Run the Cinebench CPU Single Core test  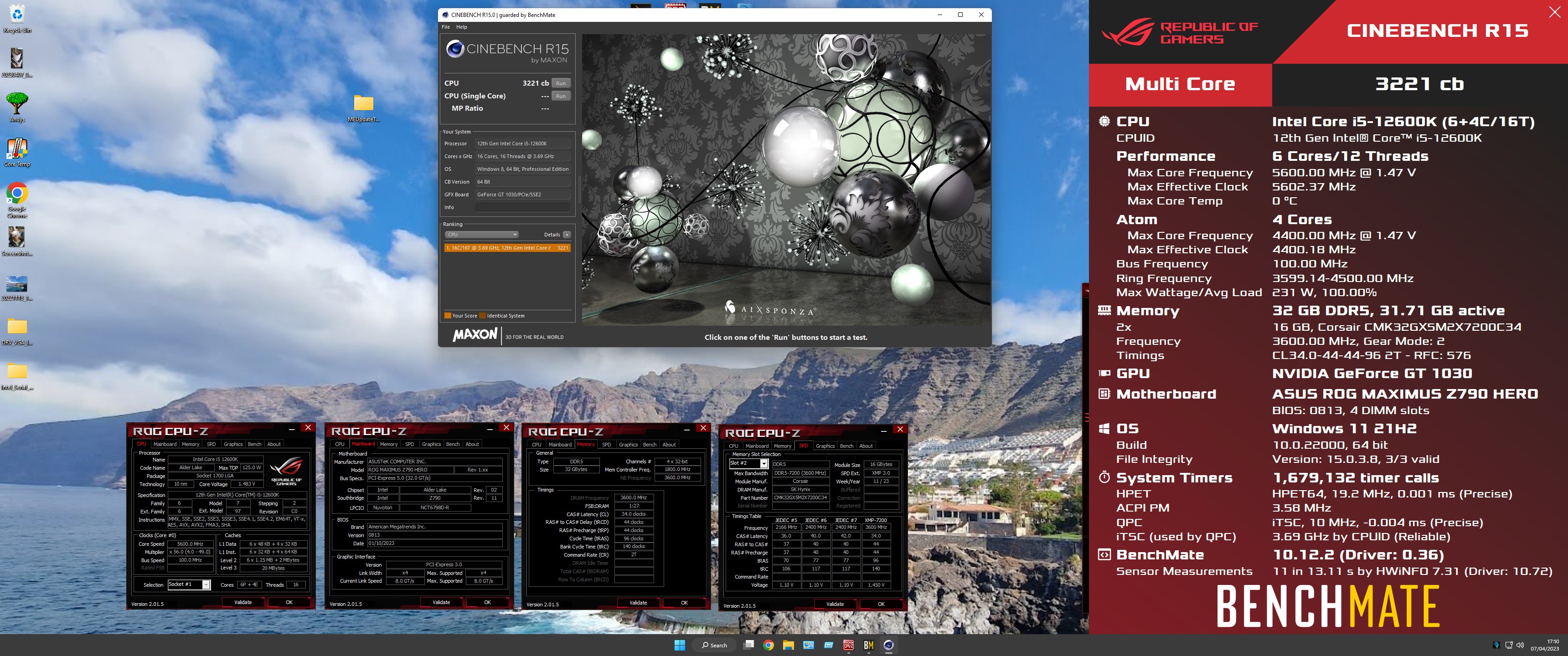tap(561, 96)
